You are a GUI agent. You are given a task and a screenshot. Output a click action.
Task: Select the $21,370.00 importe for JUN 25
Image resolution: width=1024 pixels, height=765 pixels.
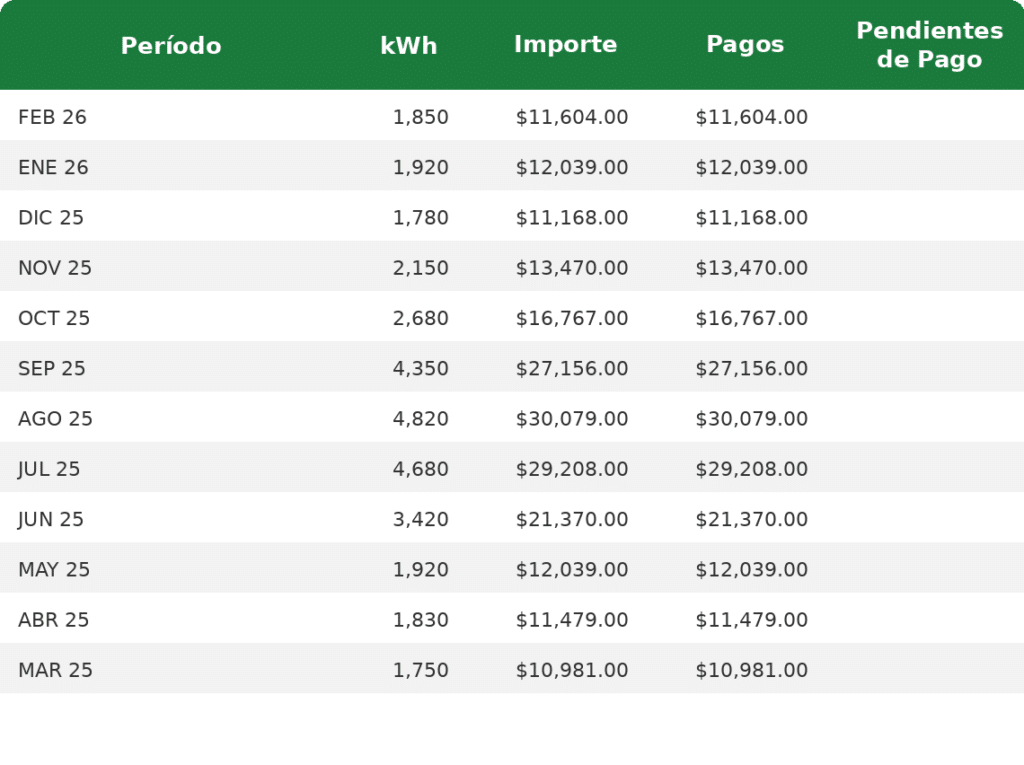coord(571,519)
